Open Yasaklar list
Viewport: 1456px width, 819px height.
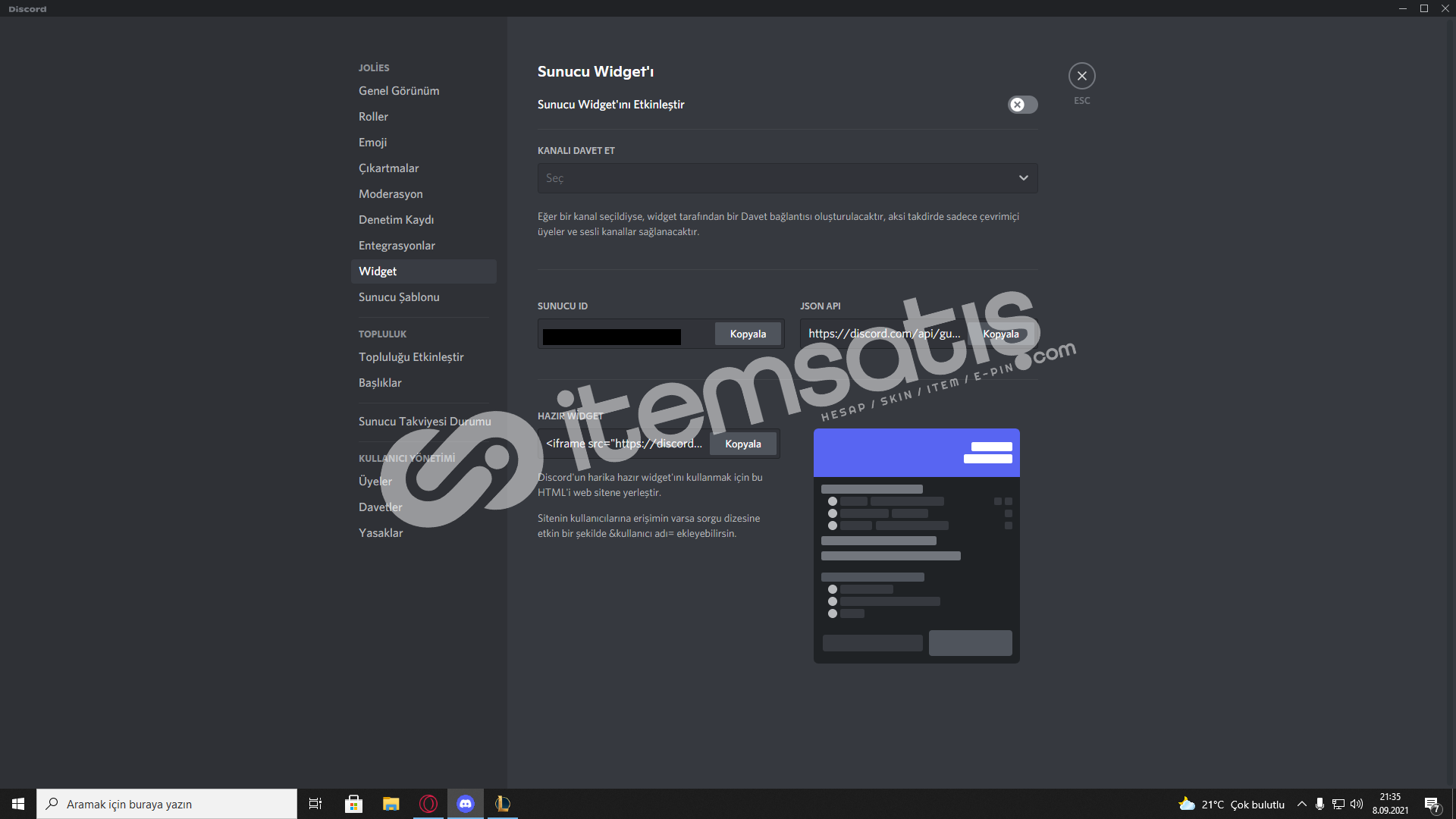[423, 533]
